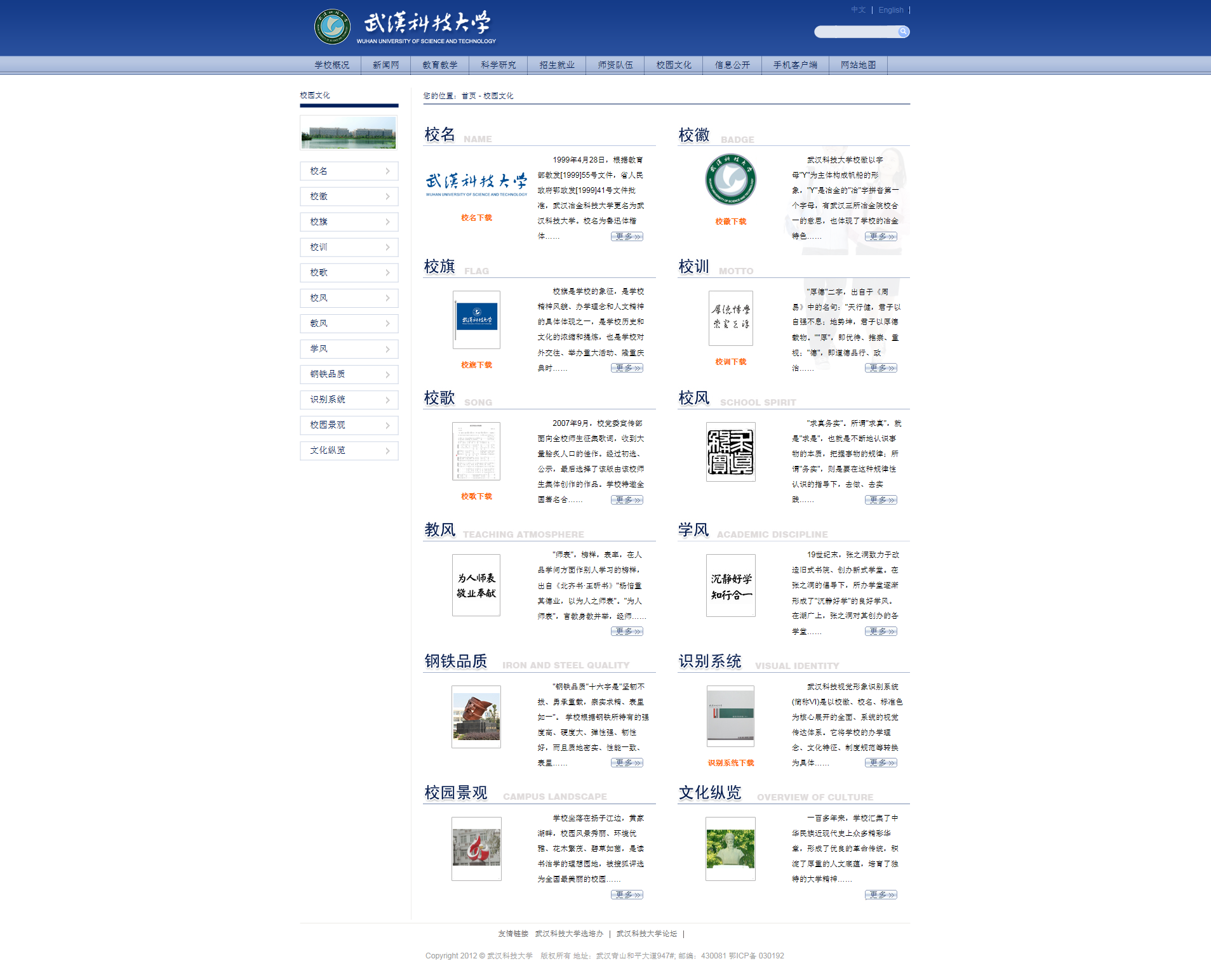Click the school motto calligraphy image

coord(730,318)
